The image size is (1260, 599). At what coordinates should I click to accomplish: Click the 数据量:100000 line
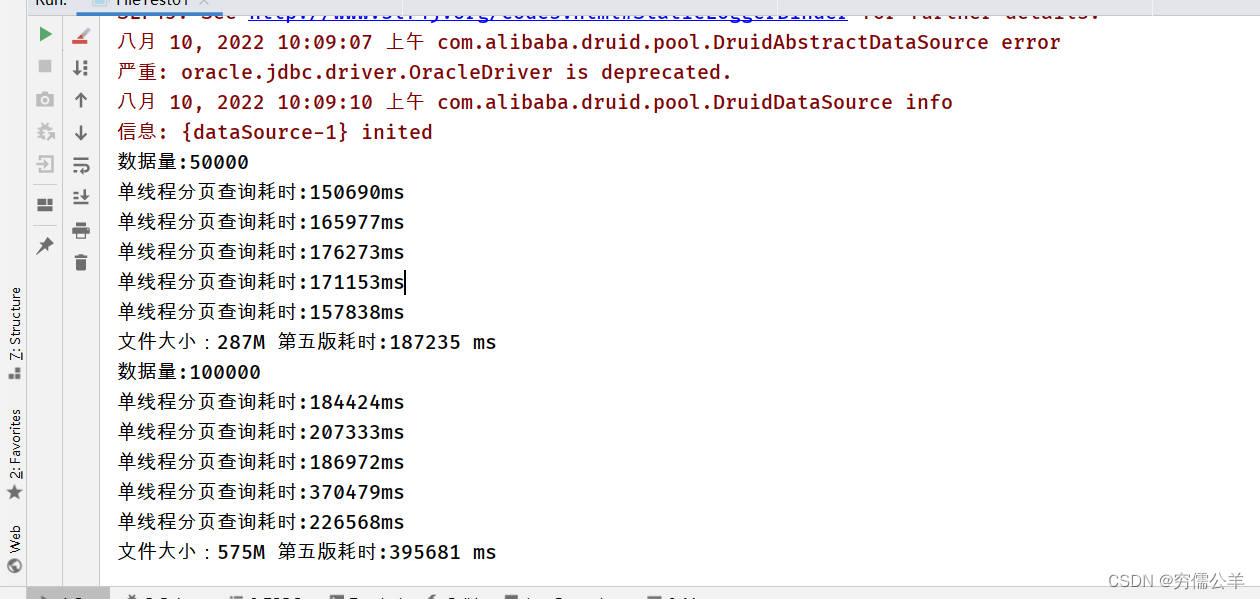[189, 373]
